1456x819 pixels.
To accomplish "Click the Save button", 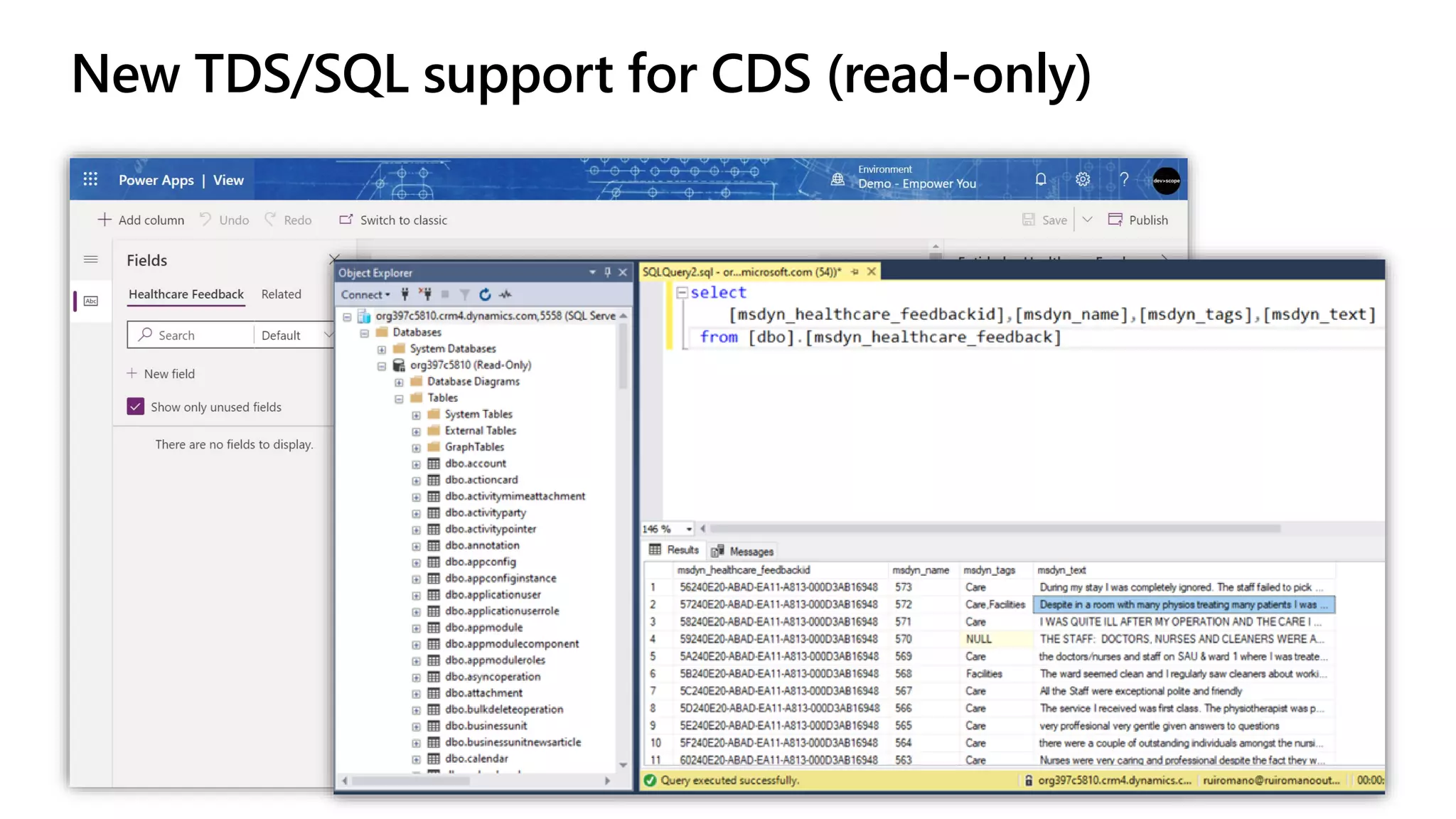I will pyautogui.click(x=1044, y=220).
